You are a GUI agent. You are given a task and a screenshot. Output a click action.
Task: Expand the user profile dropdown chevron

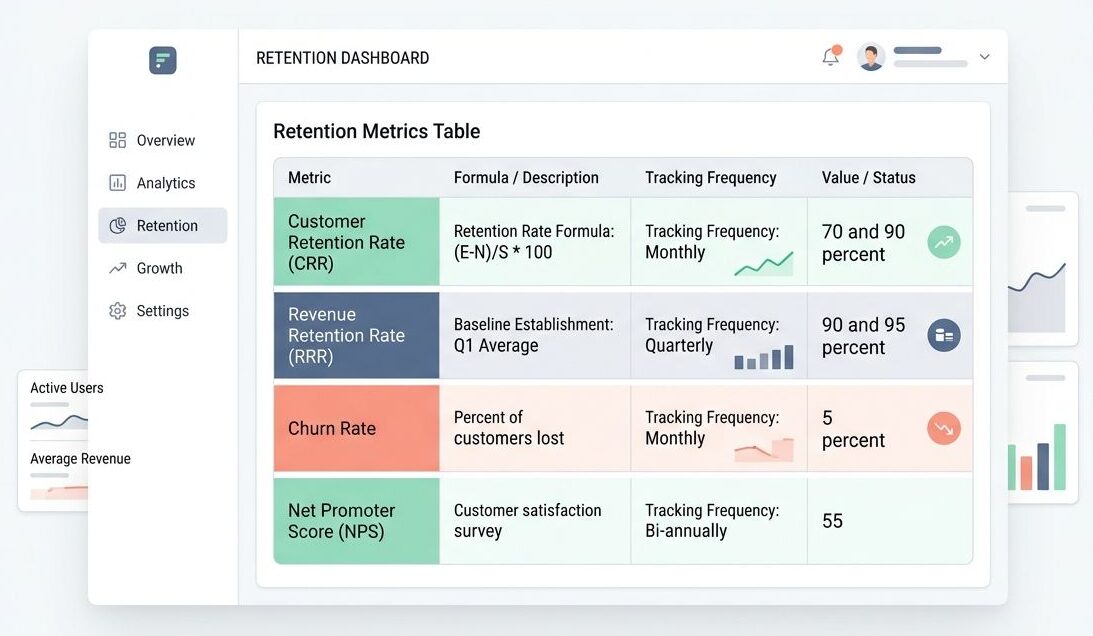click(984, 56)
